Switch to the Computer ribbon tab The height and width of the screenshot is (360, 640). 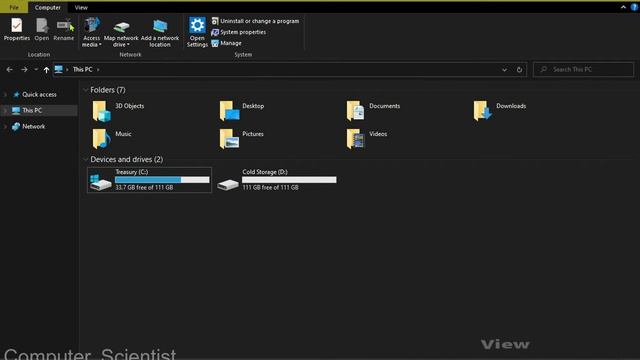pos(48,7)
